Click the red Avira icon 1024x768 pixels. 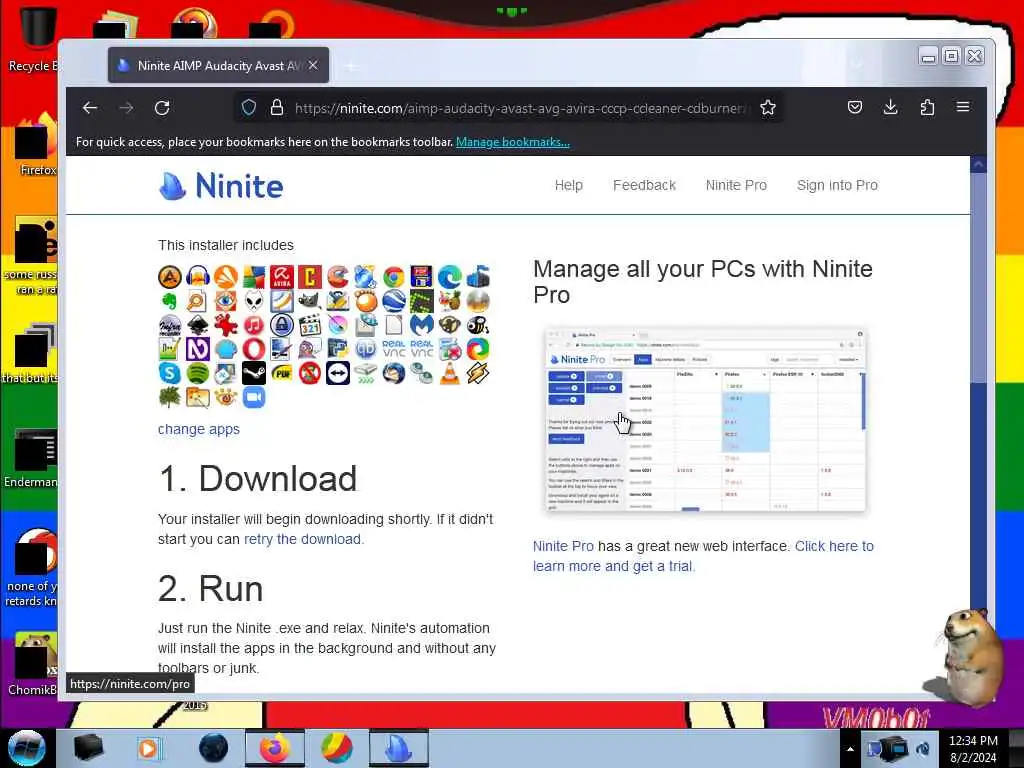tap(282, 277)
